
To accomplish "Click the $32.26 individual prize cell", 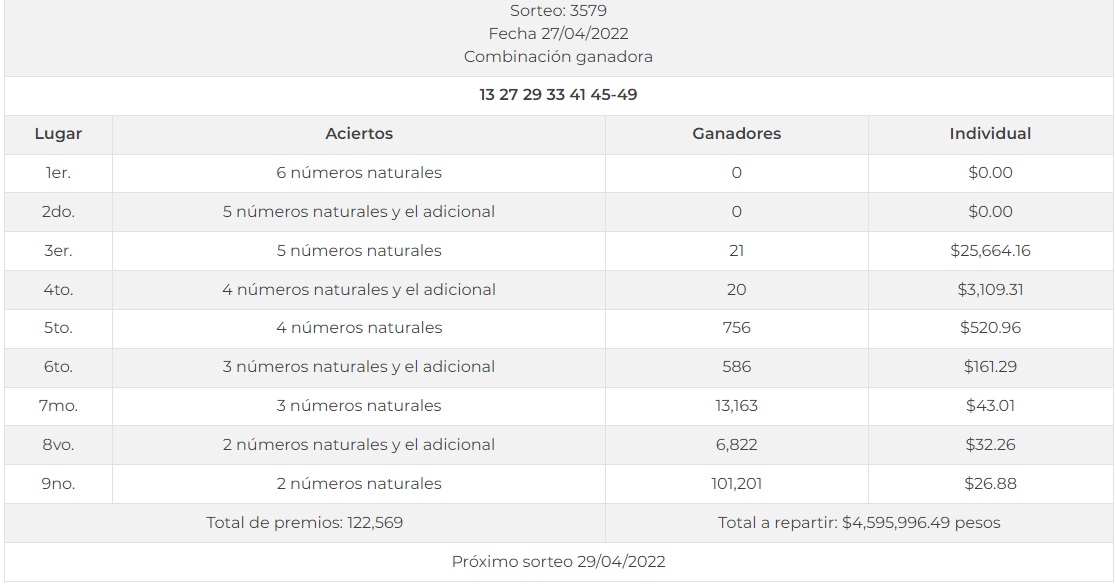I will 990,445.
